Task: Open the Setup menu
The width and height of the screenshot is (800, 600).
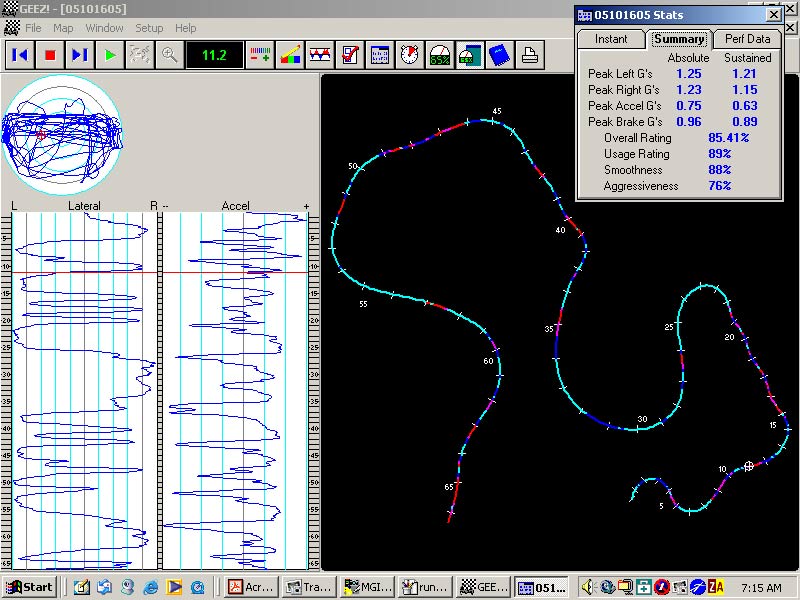Action: click(149, 28)
